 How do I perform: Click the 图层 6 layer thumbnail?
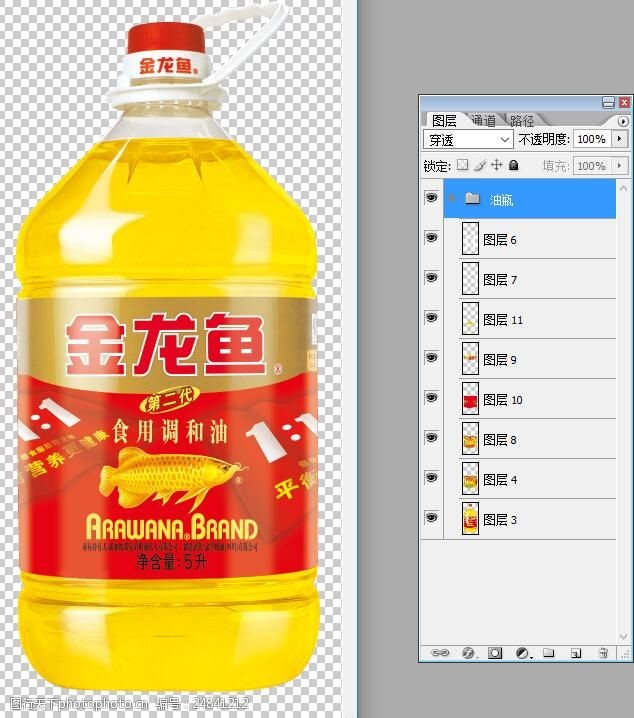(470, 238)
